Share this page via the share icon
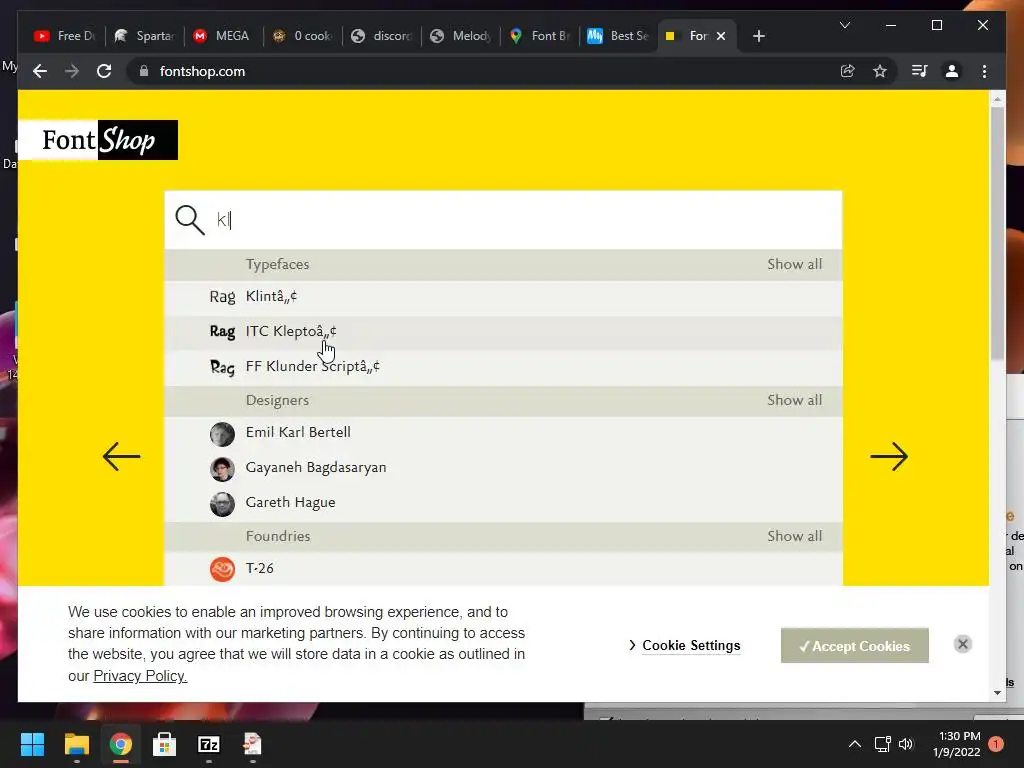 tap(848, 71)
